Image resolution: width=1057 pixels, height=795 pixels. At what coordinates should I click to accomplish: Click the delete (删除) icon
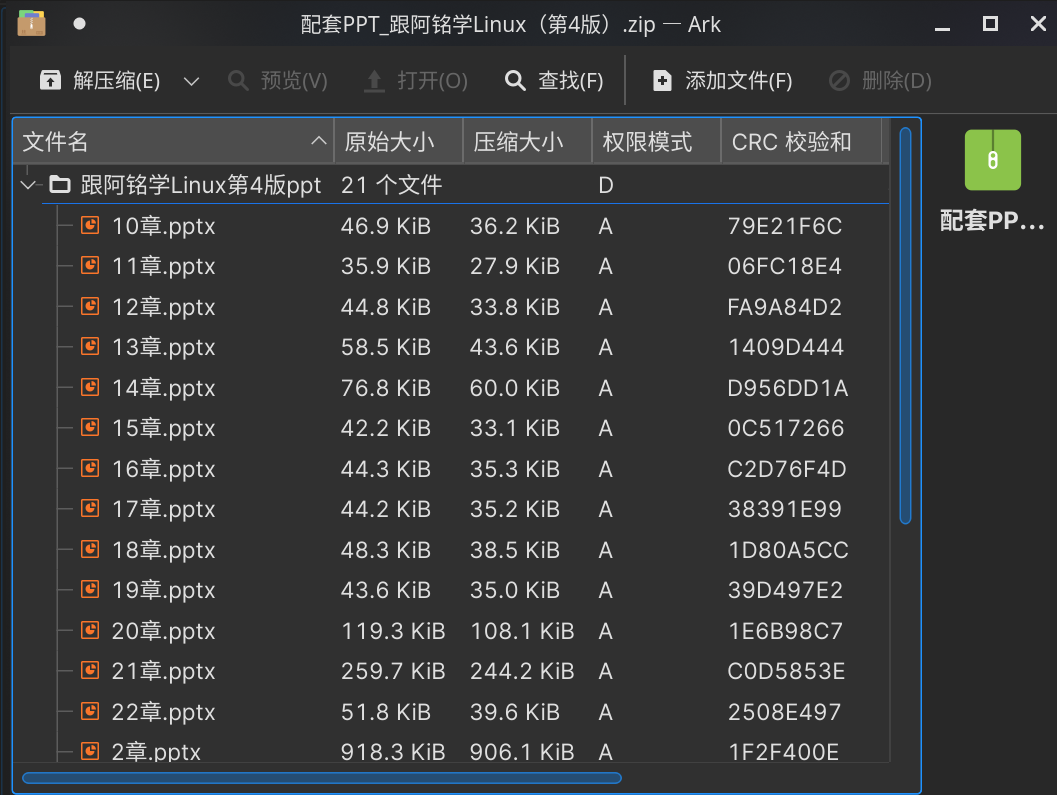(839, 81)
